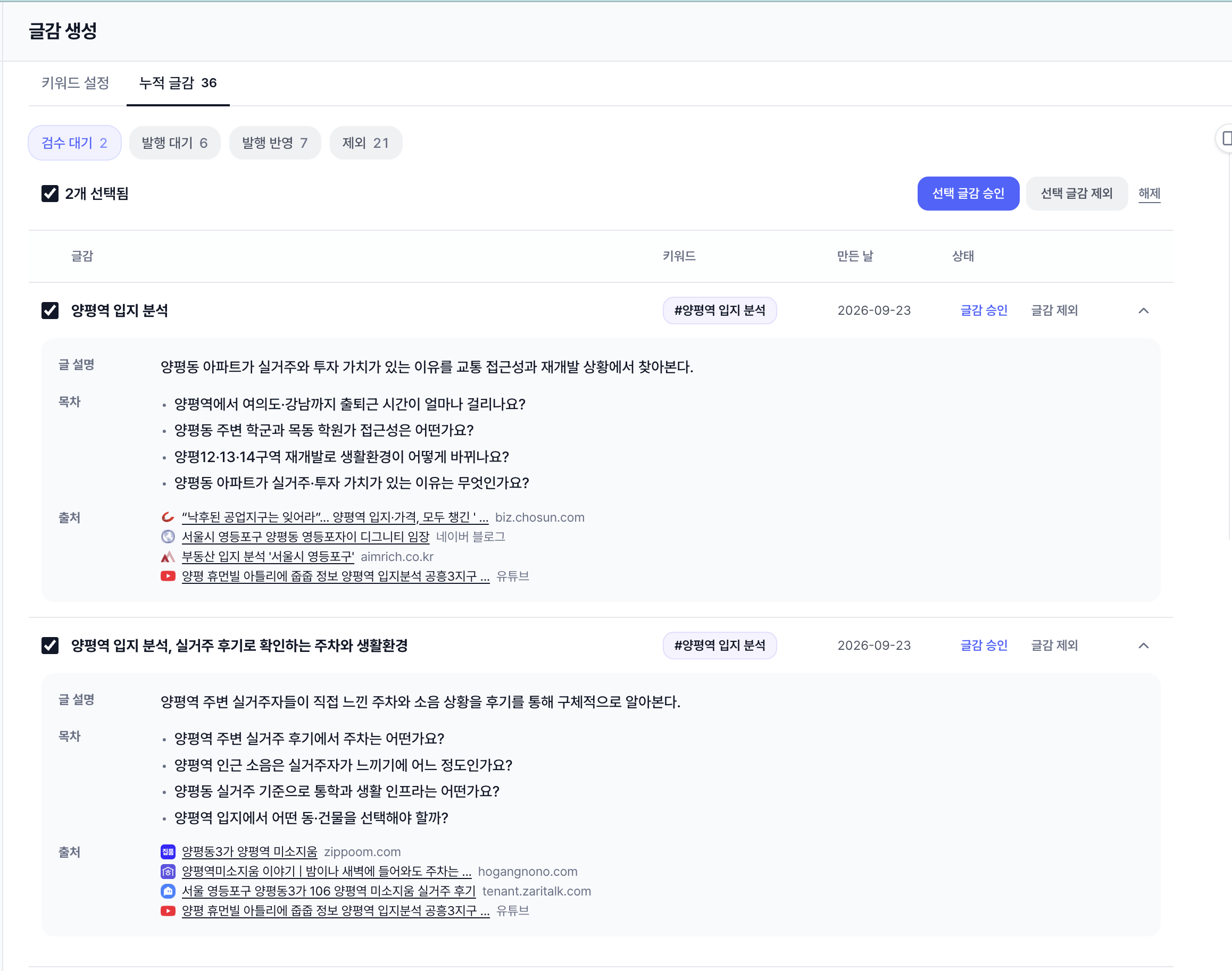Screen dimensions: 1232x971
Task: Collapse the '실거주 후기' row chevron
Action: tap(1144, 645)
